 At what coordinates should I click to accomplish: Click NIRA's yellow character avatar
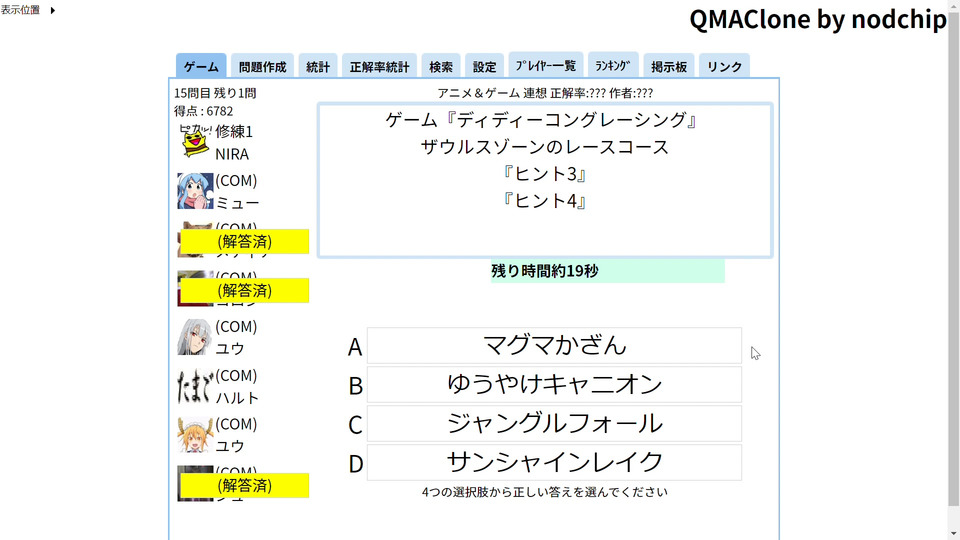pos(195,141)
